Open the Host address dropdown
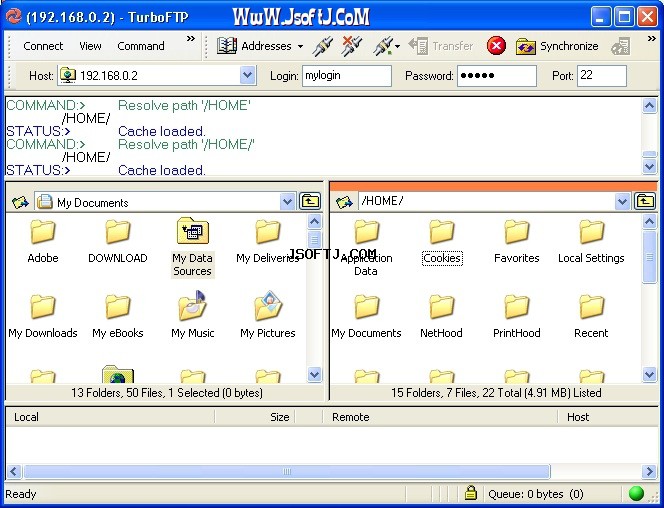Image resolution: width=664 pixels, height=508 pixels. click(248, 76)
